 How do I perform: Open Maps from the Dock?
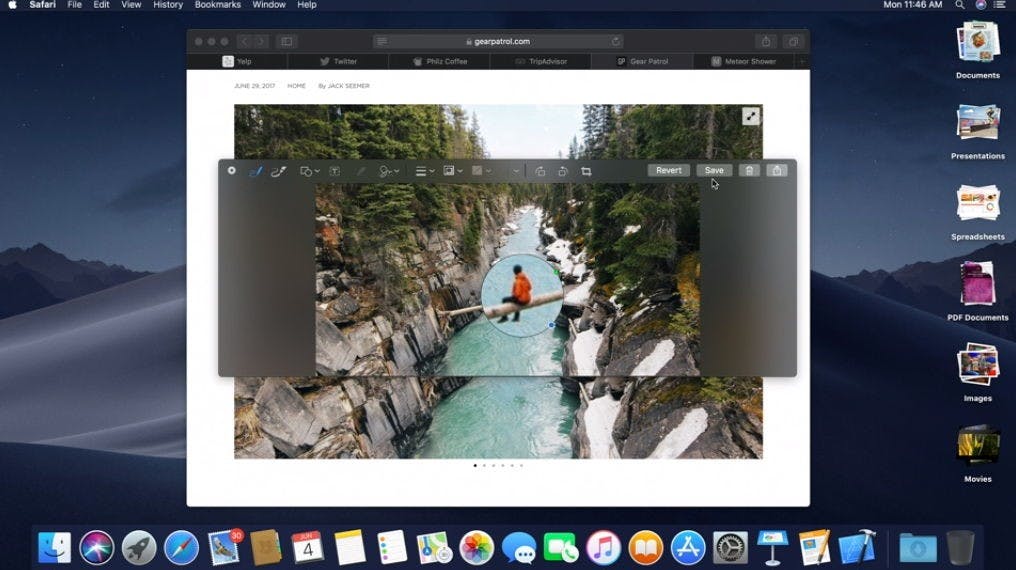coord(434,547)
